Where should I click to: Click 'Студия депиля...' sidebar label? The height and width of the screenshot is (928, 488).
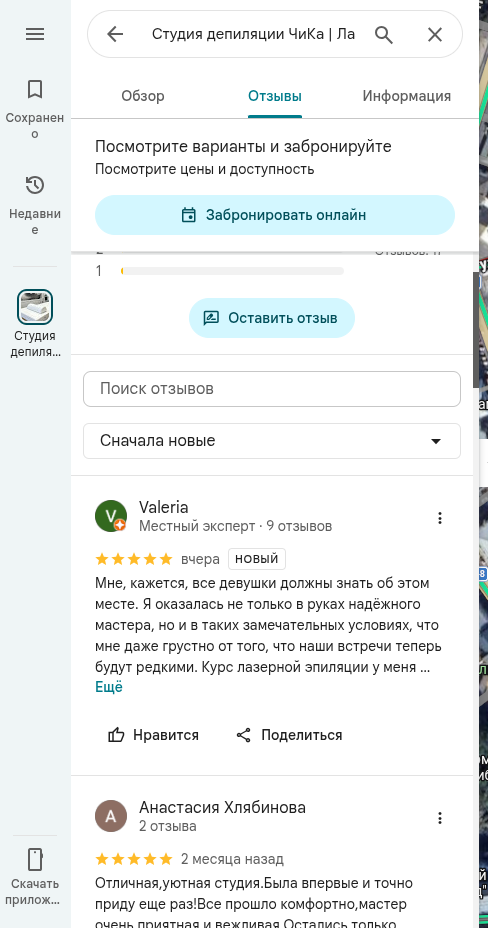[35, 344]
